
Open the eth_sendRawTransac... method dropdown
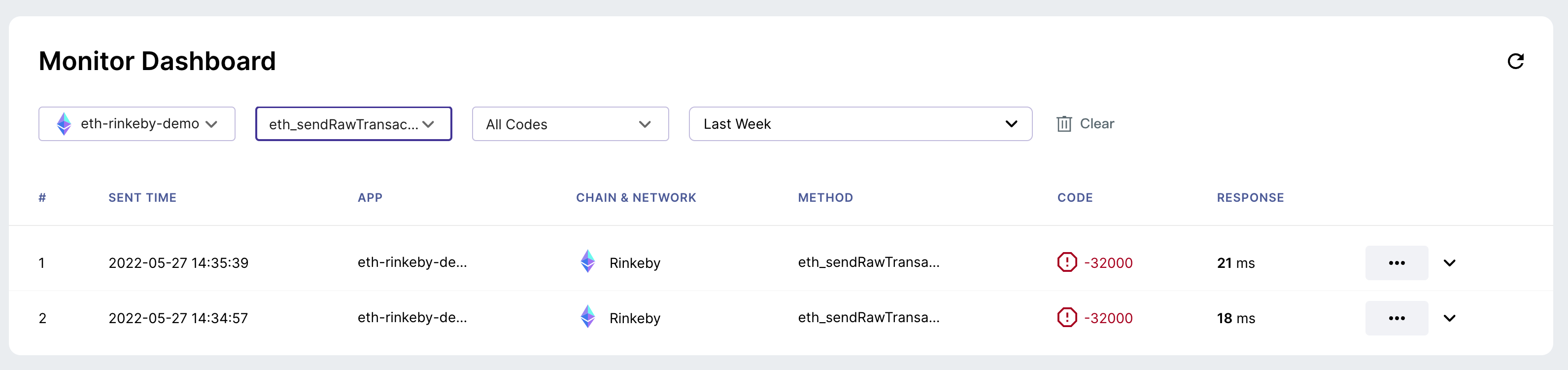pyautogui.click(x=354, y=124)
